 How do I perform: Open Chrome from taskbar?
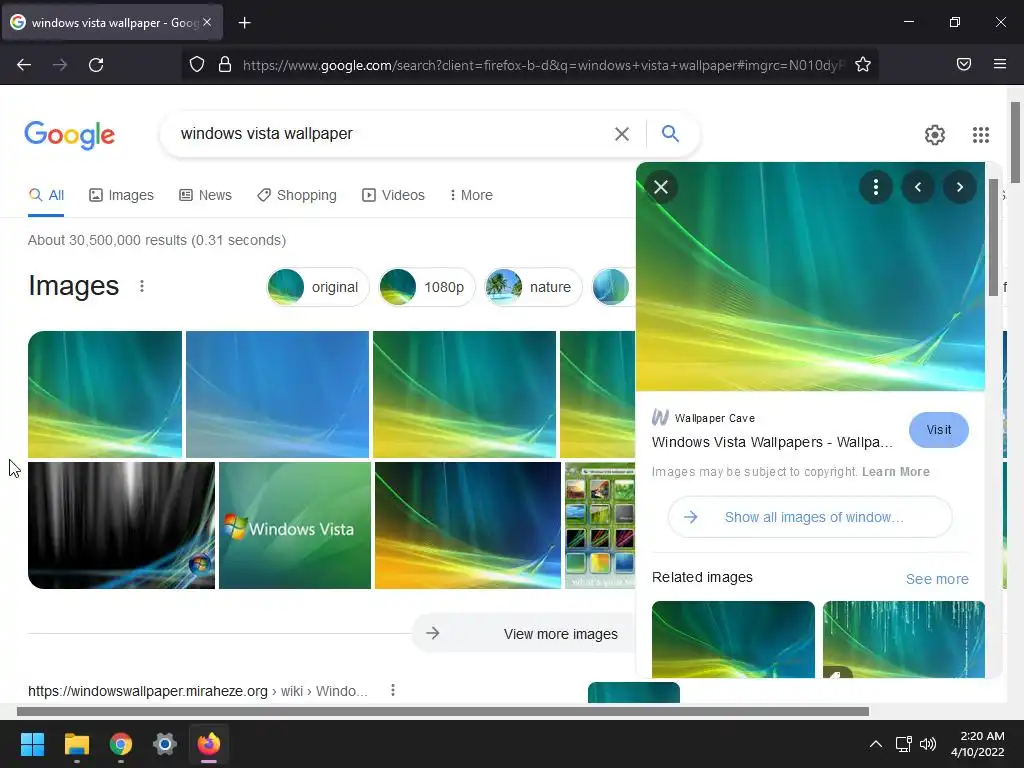tap(121, 744)
